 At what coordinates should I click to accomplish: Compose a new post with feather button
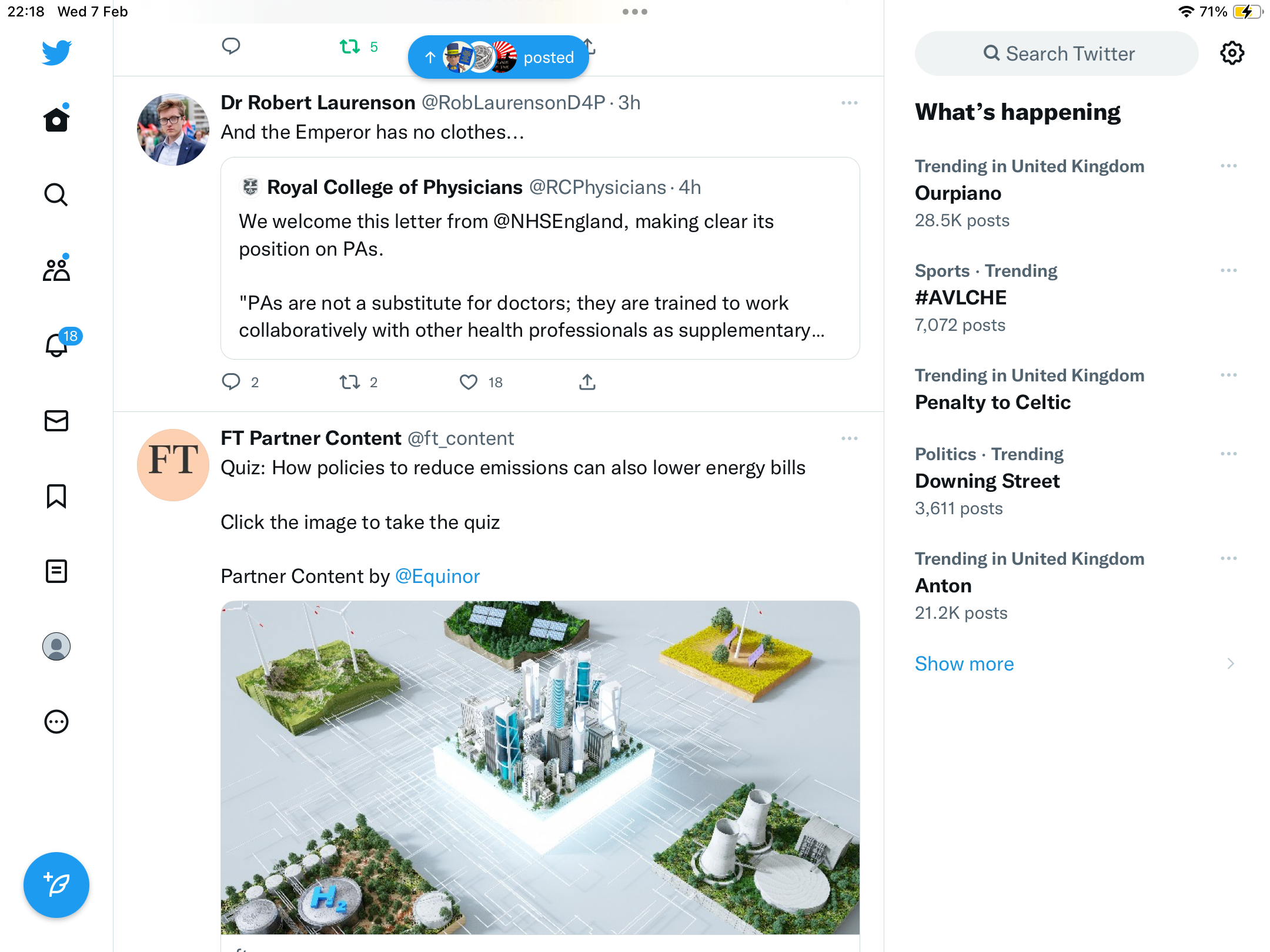click(56, 885)
